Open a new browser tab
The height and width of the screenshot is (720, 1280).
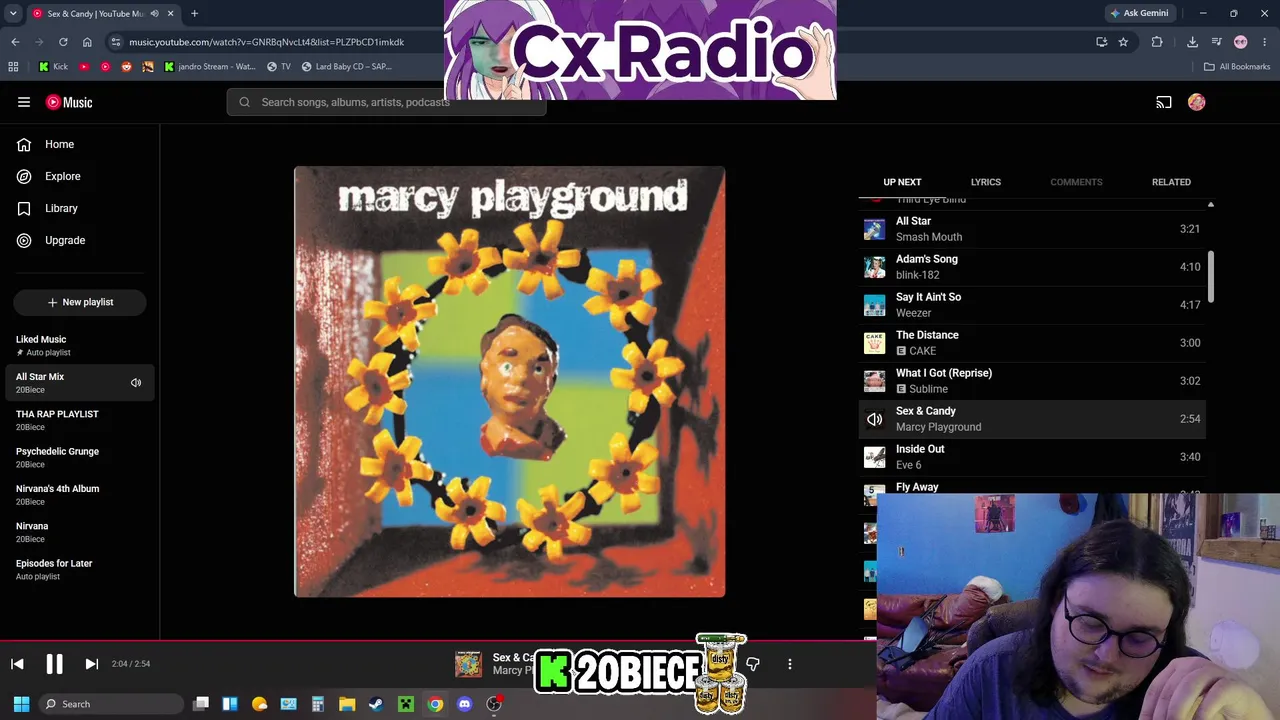click(x=194, y=13)
